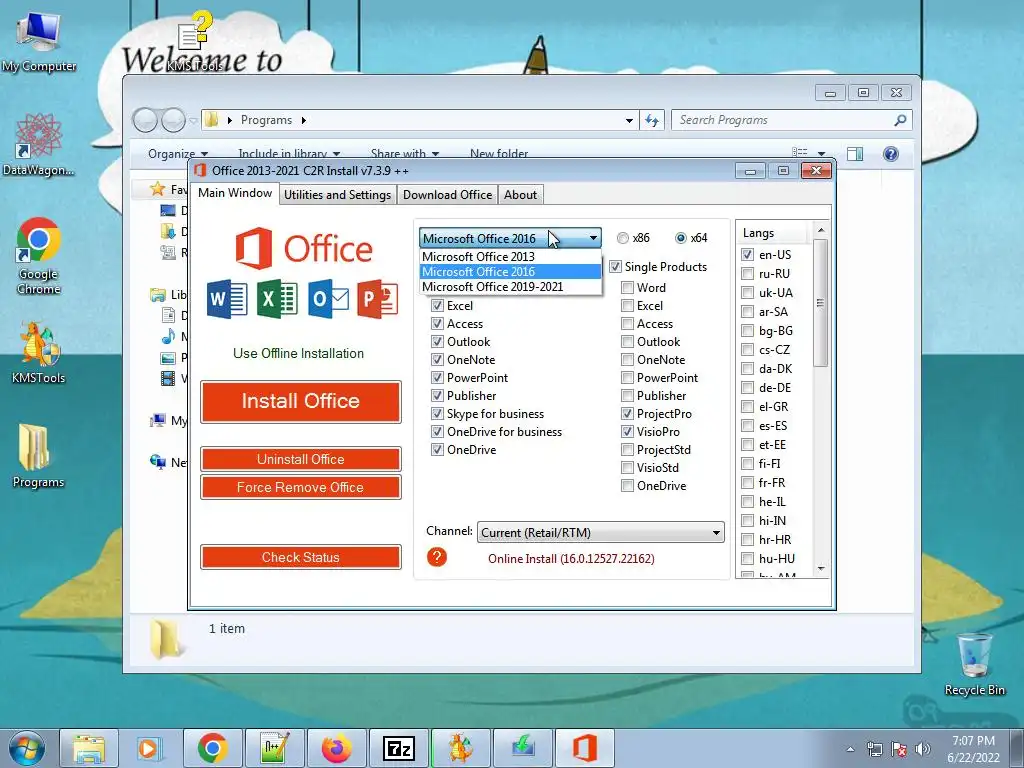Screen dimensions: 1024x768
Task: Switch to the Office installer taskbar item
Action: pos(584,748)
